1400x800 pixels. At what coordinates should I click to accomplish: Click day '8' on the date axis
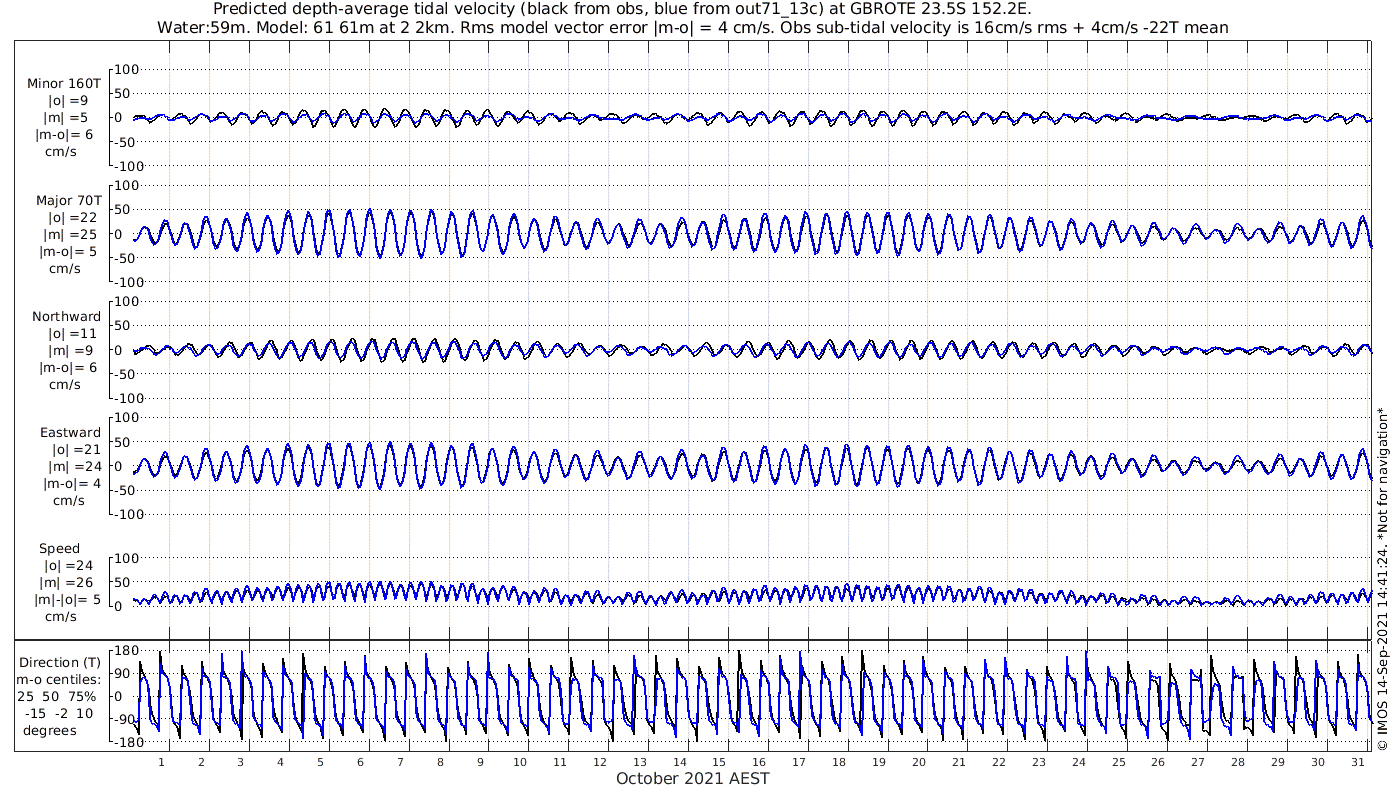[440, 762]
